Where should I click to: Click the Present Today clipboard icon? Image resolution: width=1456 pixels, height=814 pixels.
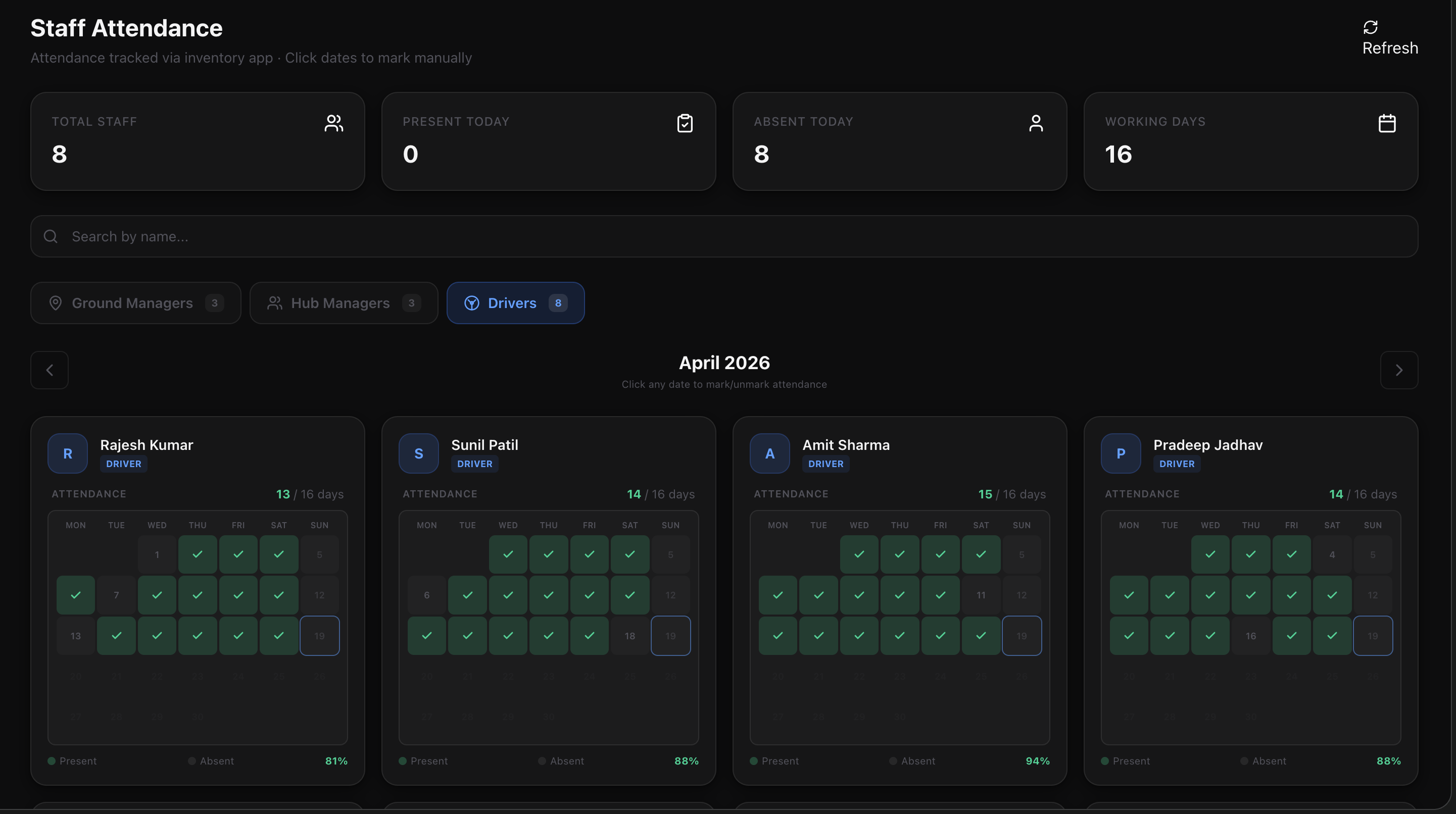(685, 123)
